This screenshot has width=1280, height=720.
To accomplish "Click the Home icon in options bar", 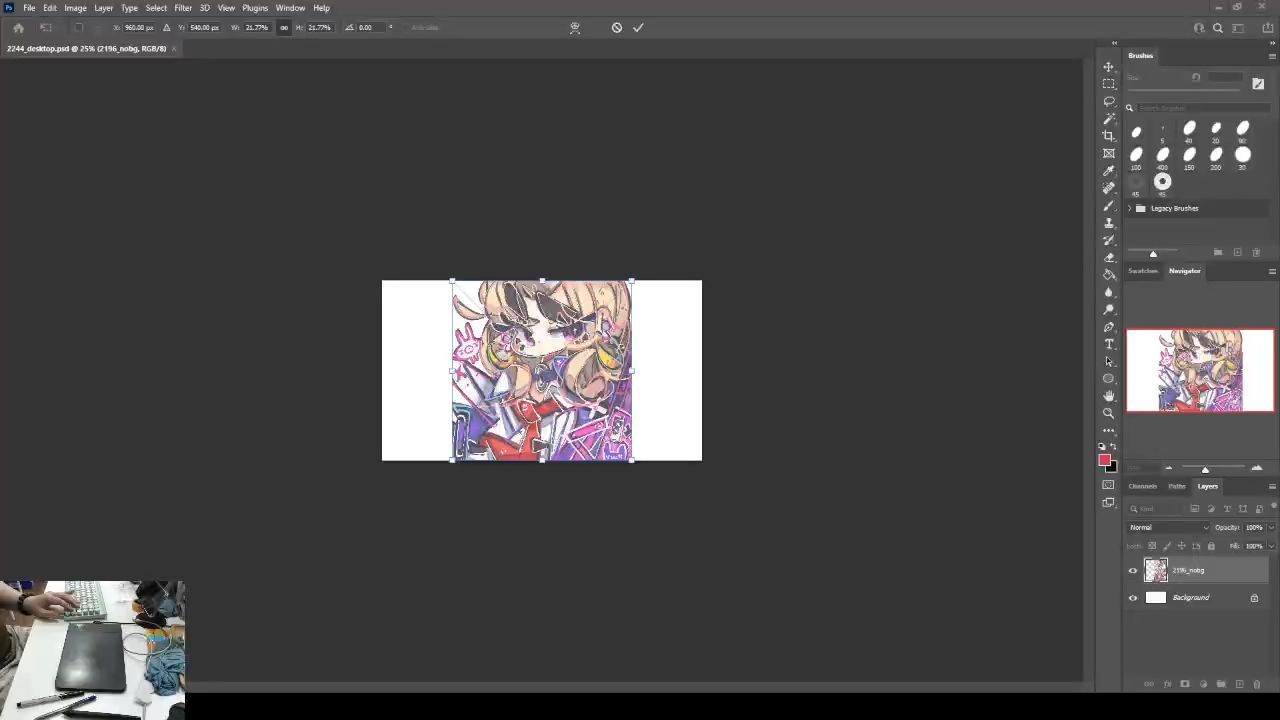I will [18, 28].
